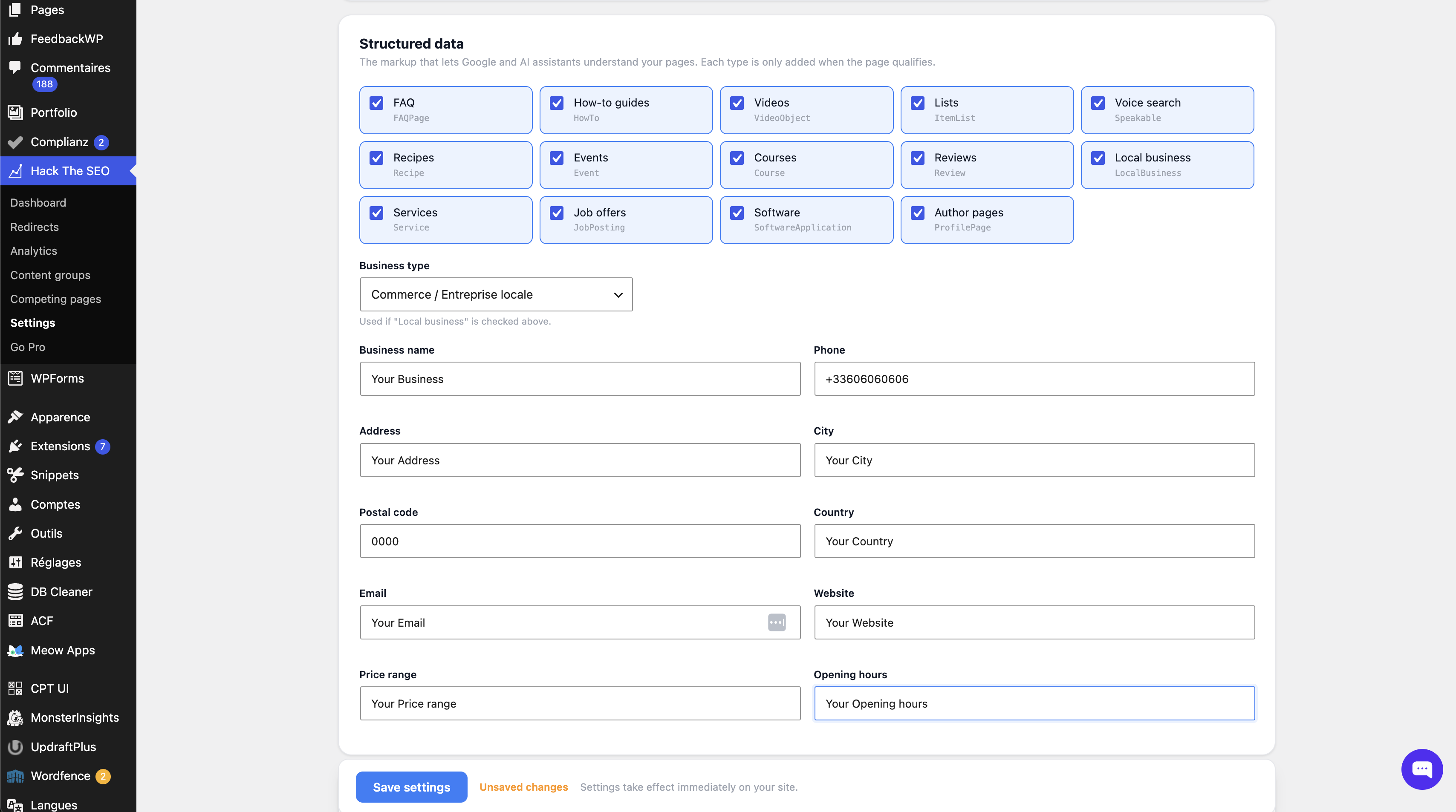Click the Go Pro submenu link
This screenshot has width=1456, height=812.
[28, 347]
